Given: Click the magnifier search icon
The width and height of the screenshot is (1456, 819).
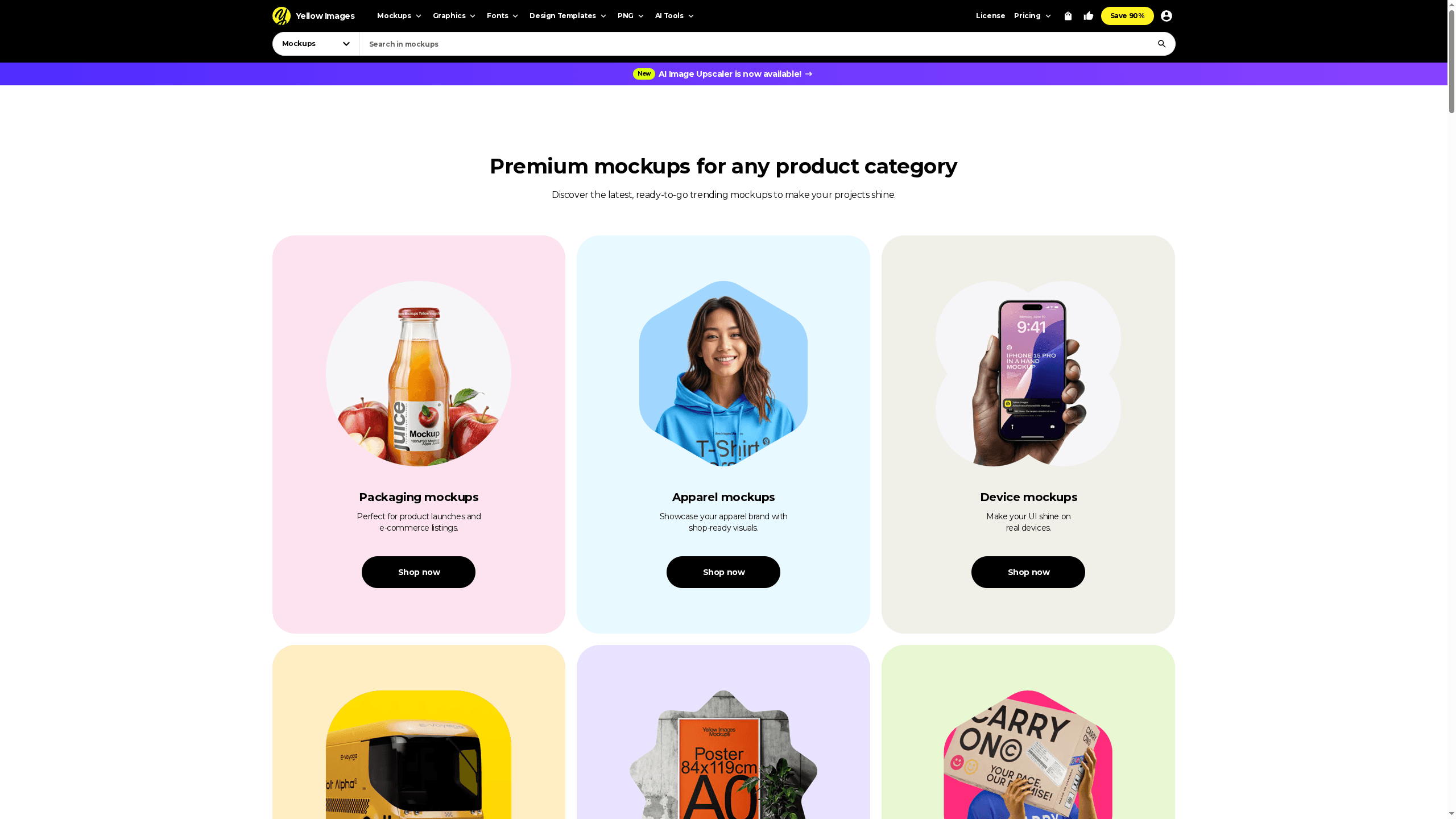Looking at the screenshot, I should [1162, 44].
